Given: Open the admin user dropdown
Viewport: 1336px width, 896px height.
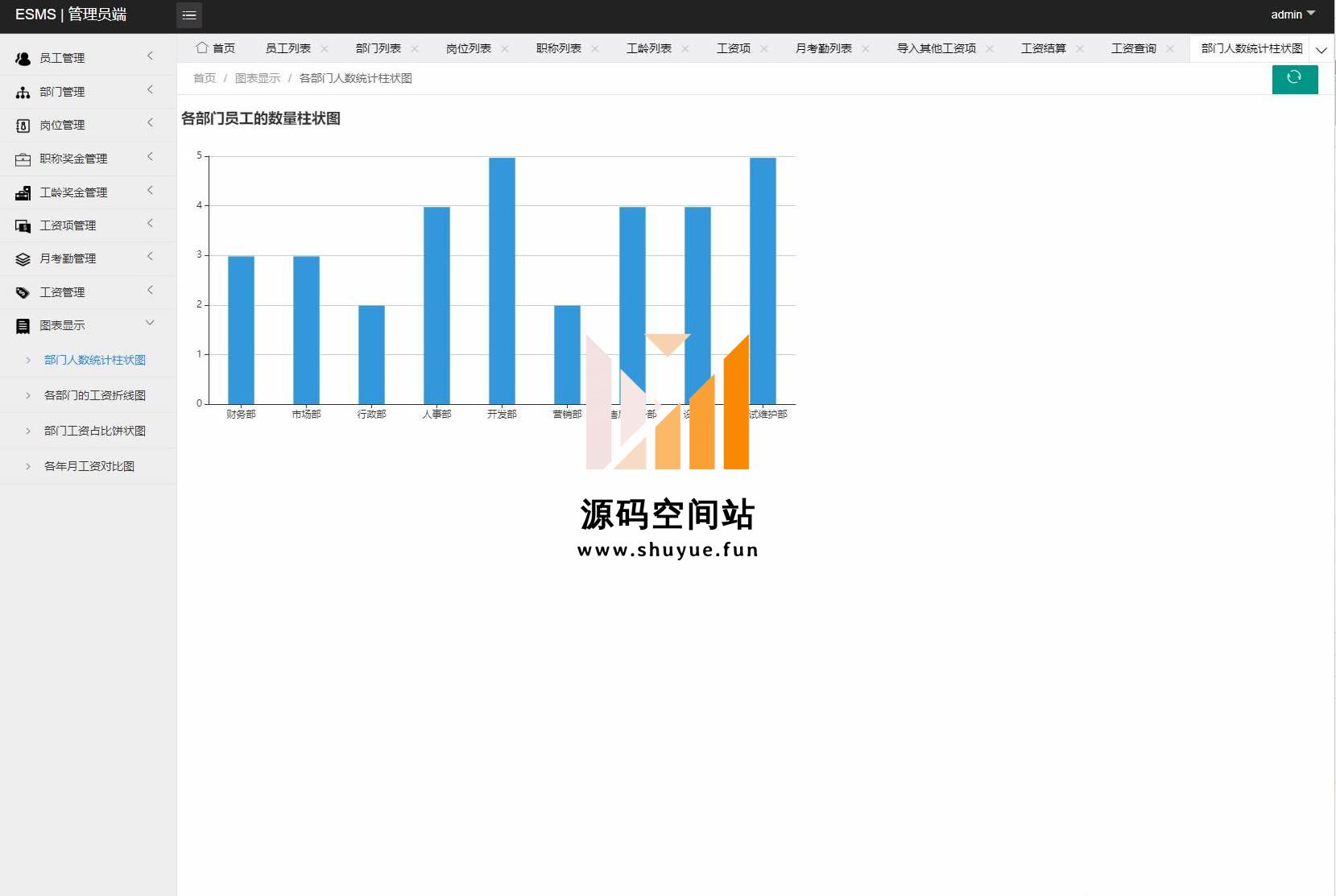Looking at the screenshot, I should (x=1292, y=14).
